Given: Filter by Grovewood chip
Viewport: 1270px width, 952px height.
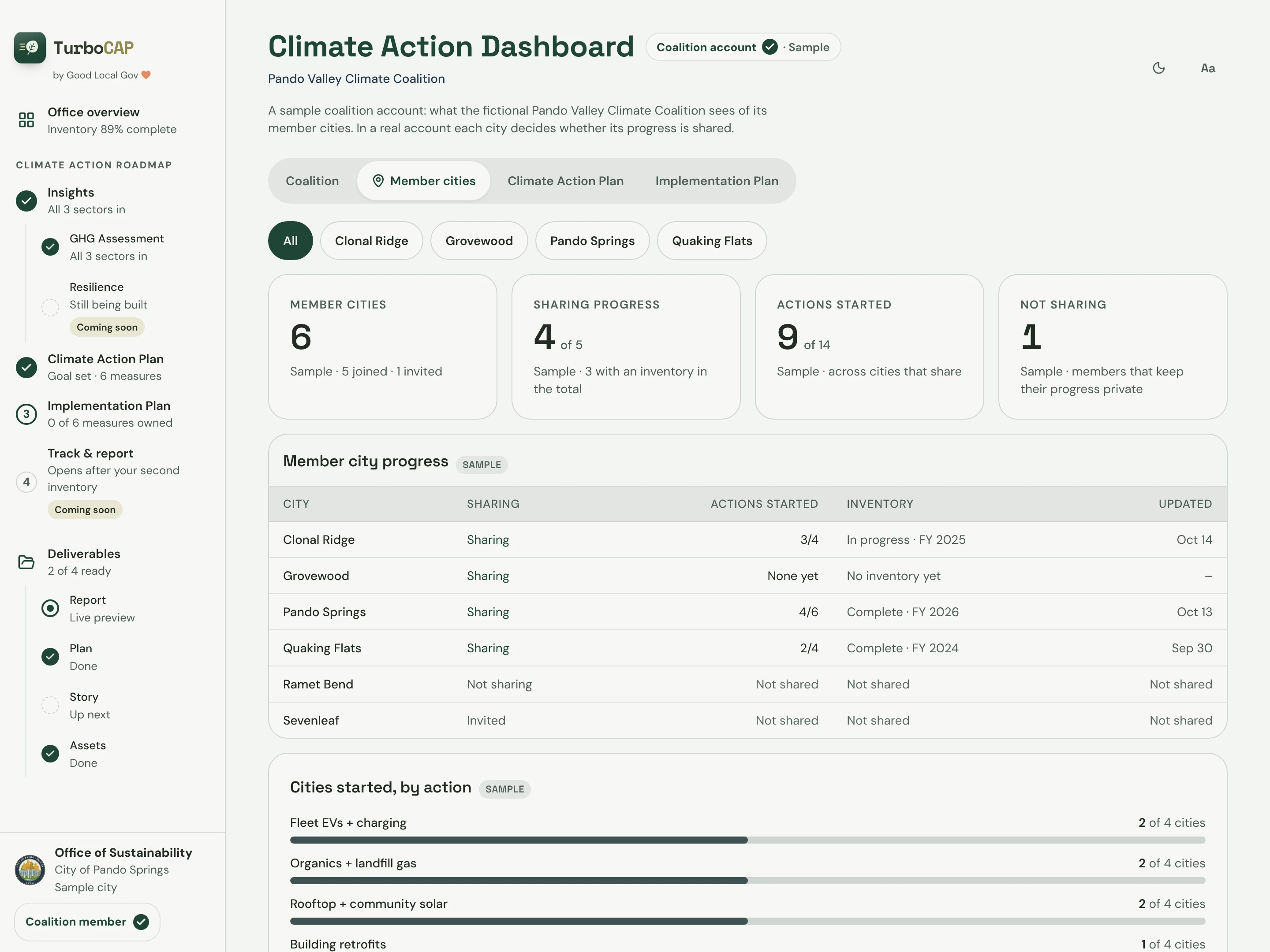Looking at the screenshot, I should (x=479, y=241).
